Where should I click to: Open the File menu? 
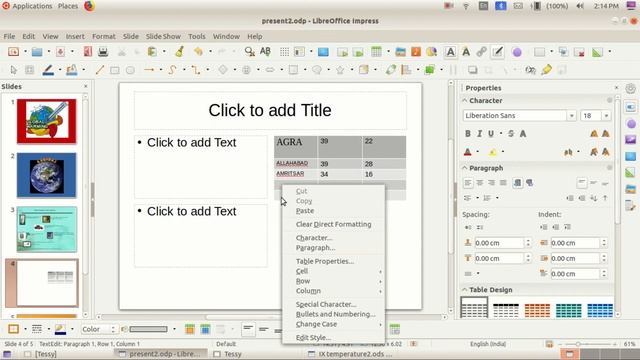[x=9, y=36]
